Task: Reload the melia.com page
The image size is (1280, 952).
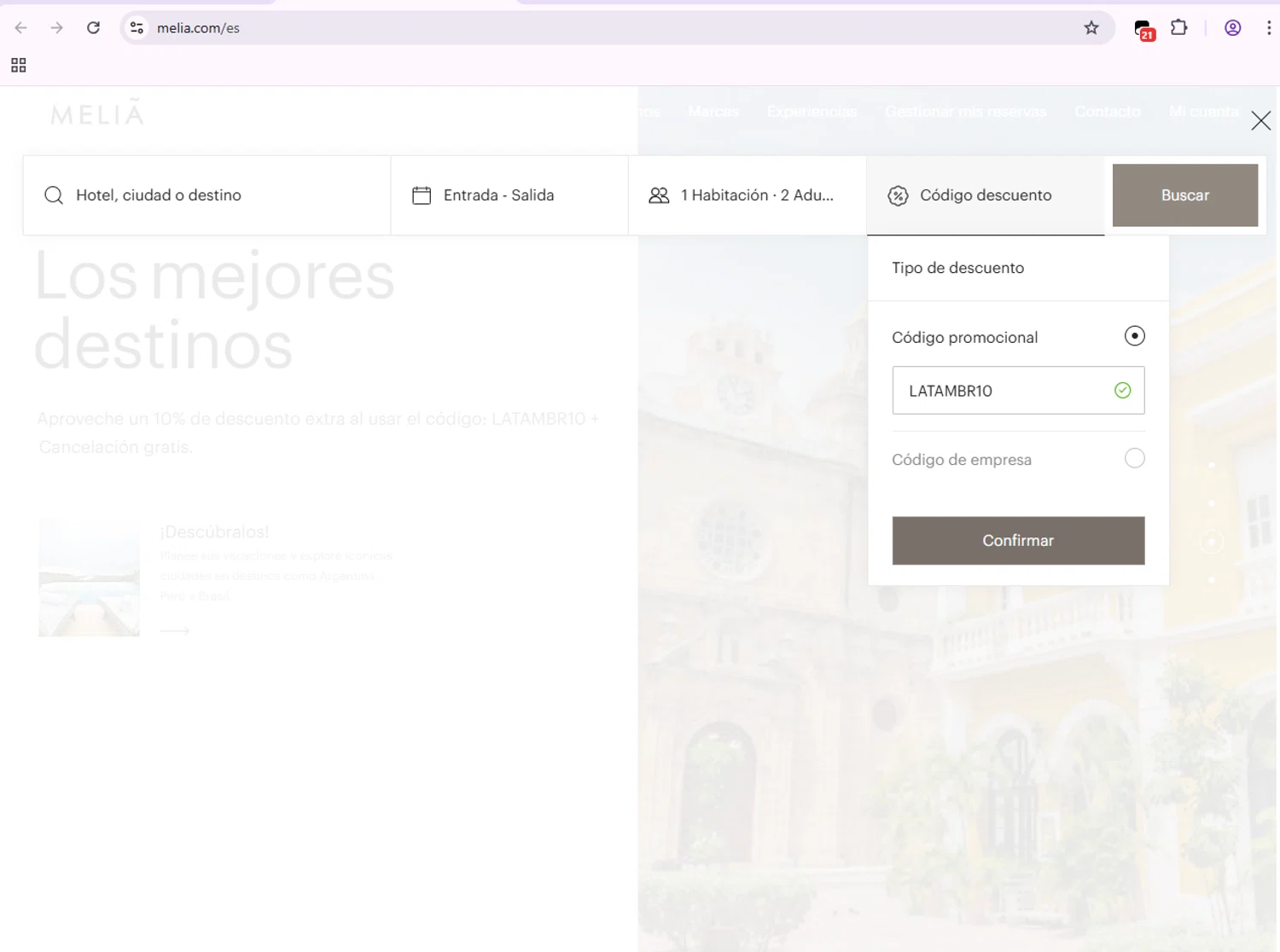Action: 94,28
